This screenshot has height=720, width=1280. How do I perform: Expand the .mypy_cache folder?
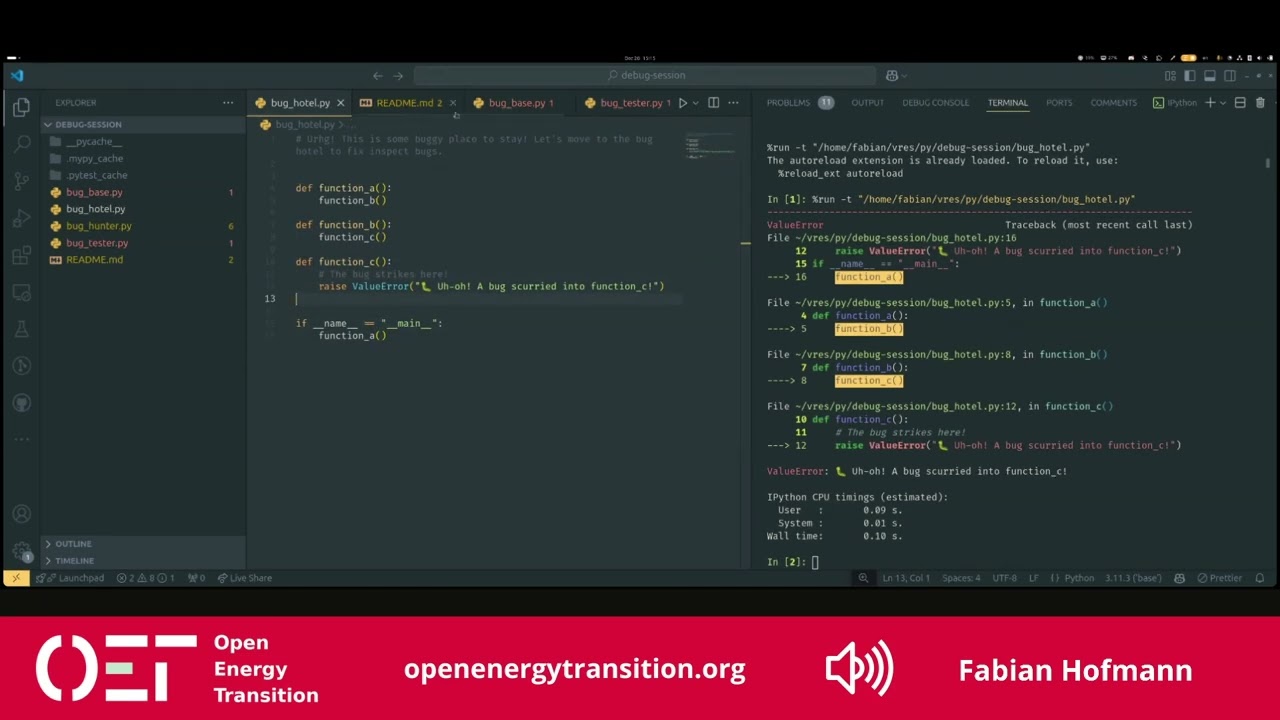[x=143, y=158]
